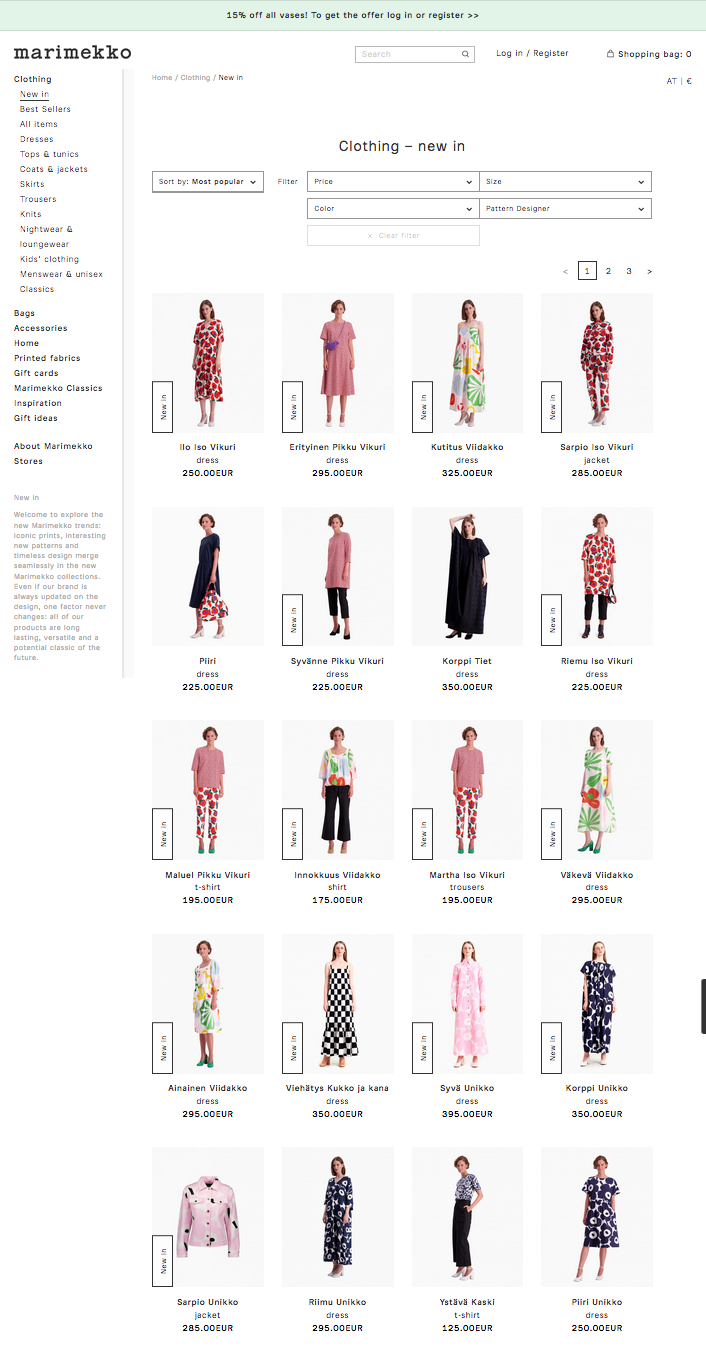This screenshot has height=1350, width=706.
Task: Open Stores link
Action: click(x=28, y=461)
